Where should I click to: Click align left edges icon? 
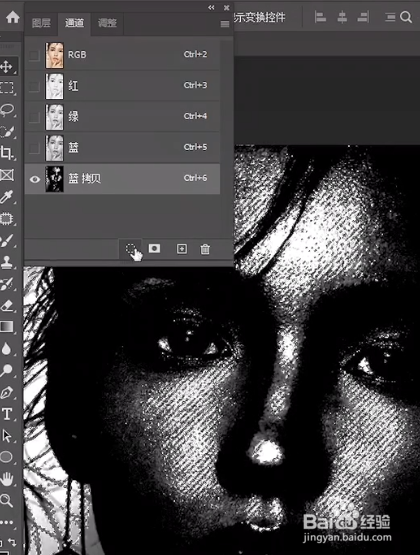click(x=320, y=17)
